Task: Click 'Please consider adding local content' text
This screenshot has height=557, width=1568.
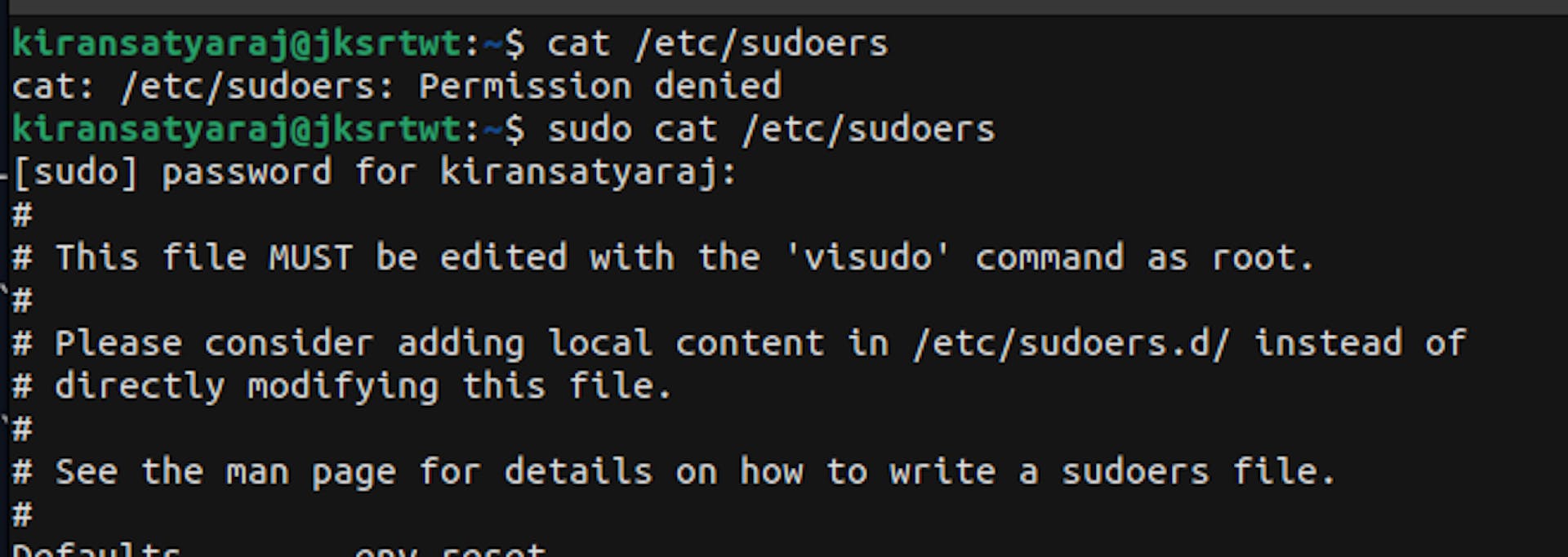Action: tap(439, 344)
